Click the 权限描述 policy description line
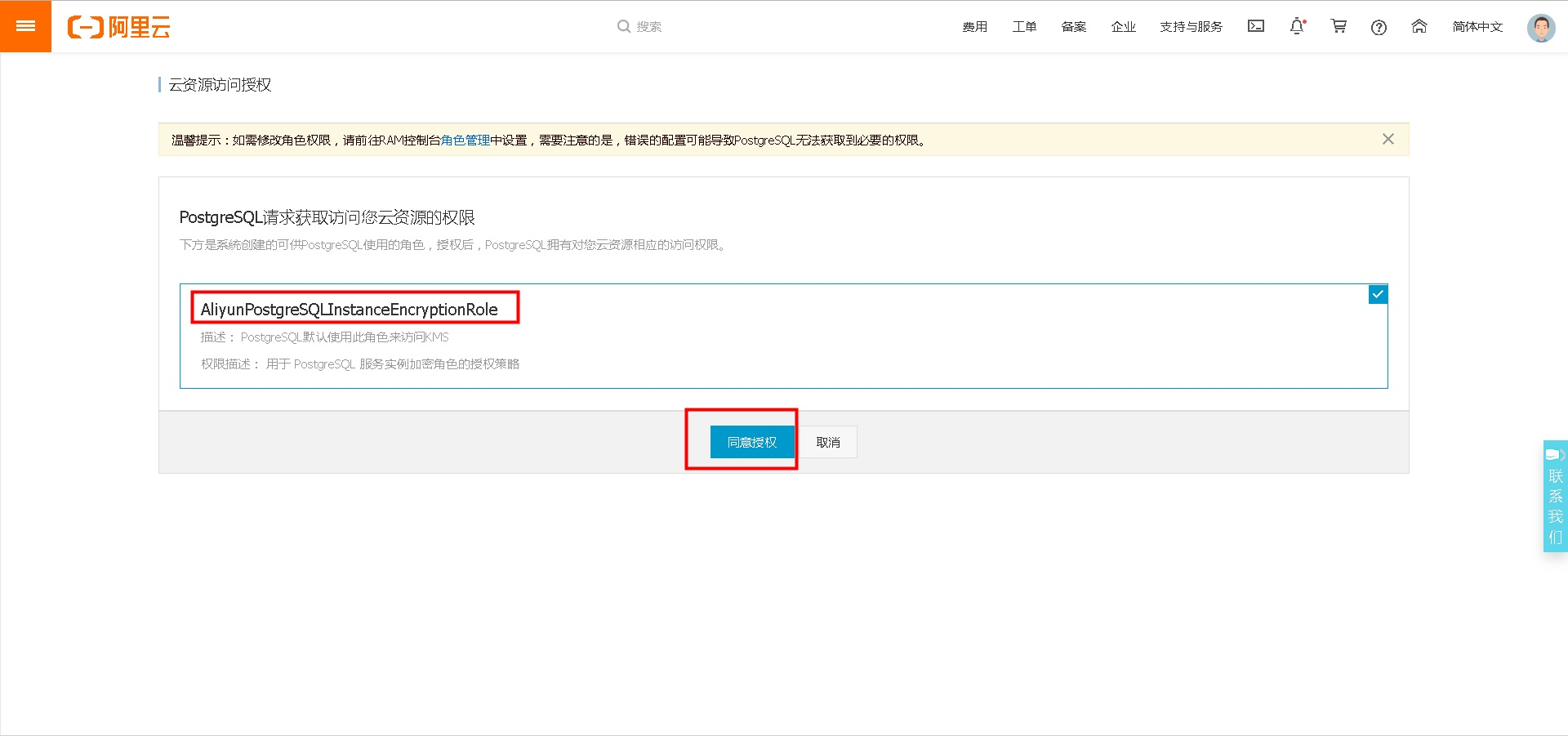This screenshot has width=1568, height=736. pos(360,364)
